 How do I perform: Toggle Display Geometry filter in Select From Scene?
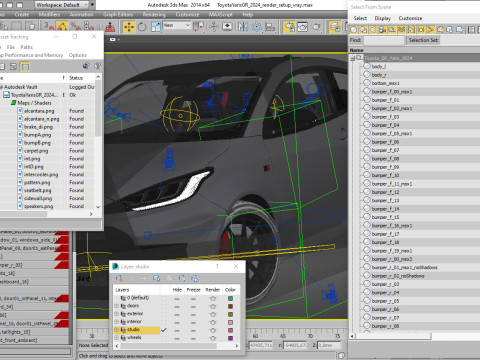tap(354, 30)
